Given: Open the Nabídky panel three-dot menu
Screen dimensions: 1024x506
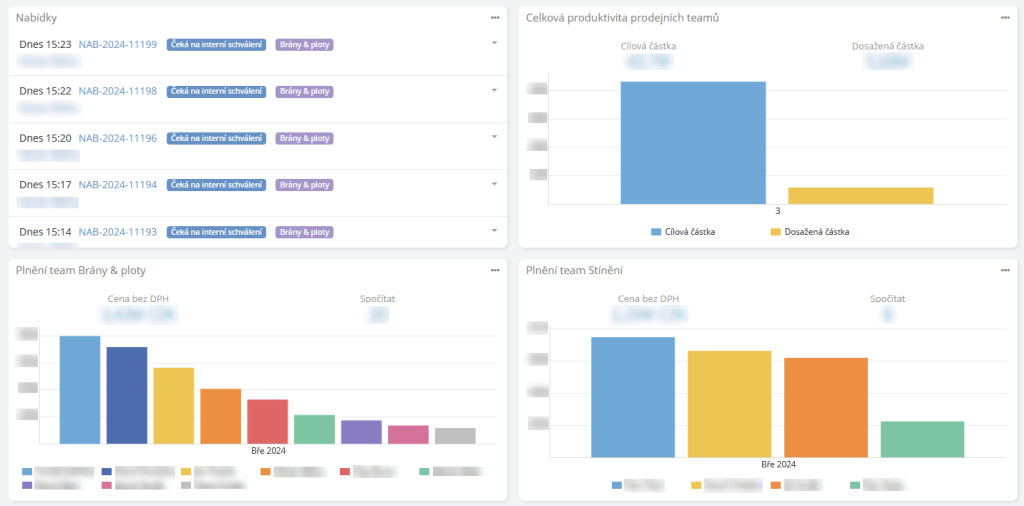Looking at the screenshot, I should click(494, 18).
